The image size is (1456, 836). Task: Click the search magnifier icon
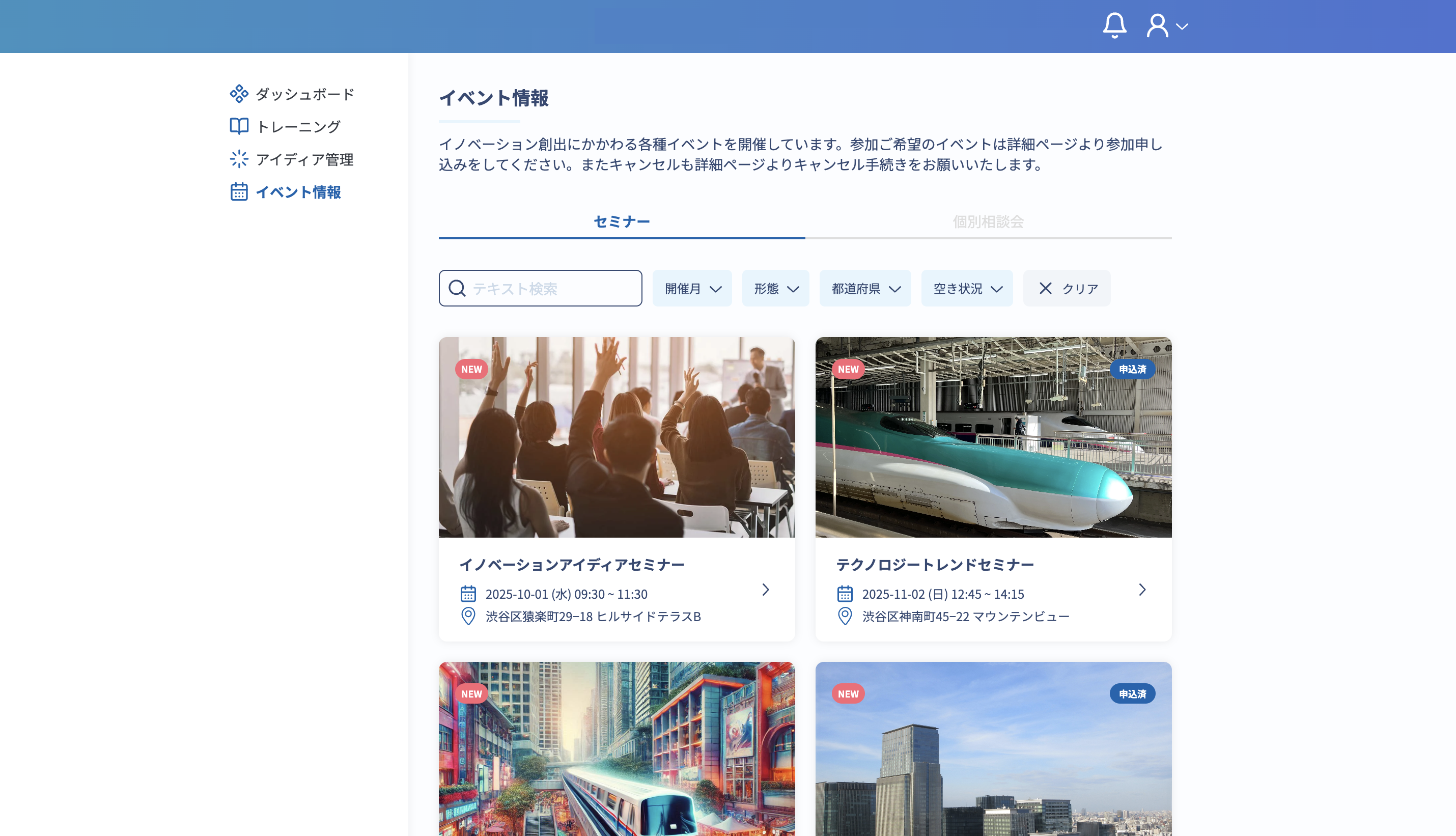pos(457,288)
